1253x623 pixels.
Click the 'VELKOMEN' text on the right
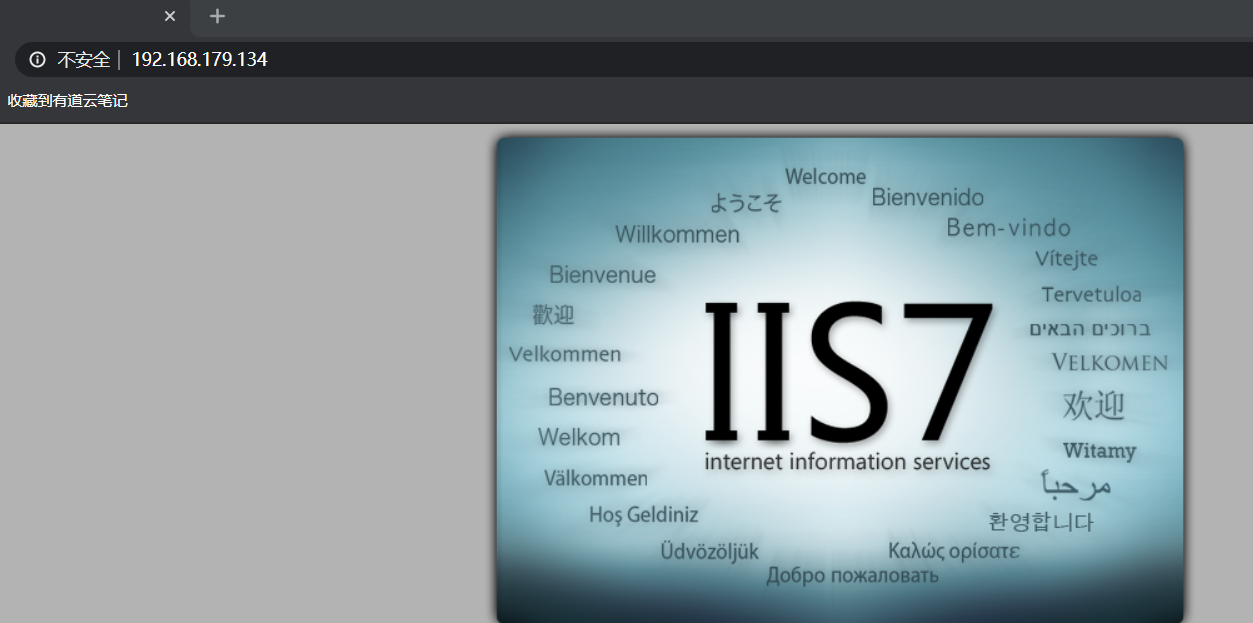pos(1109,362)
